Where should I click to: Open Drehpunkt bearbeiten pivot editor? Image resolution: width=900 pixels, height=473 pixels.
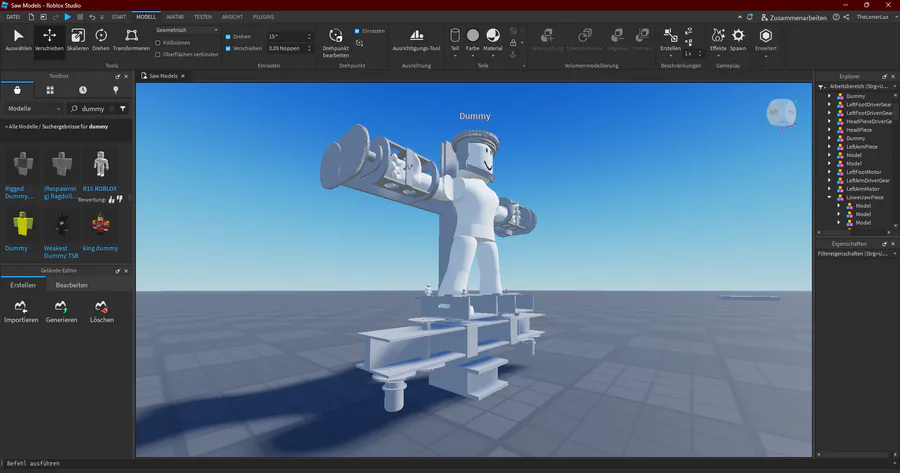click(336, 43)
